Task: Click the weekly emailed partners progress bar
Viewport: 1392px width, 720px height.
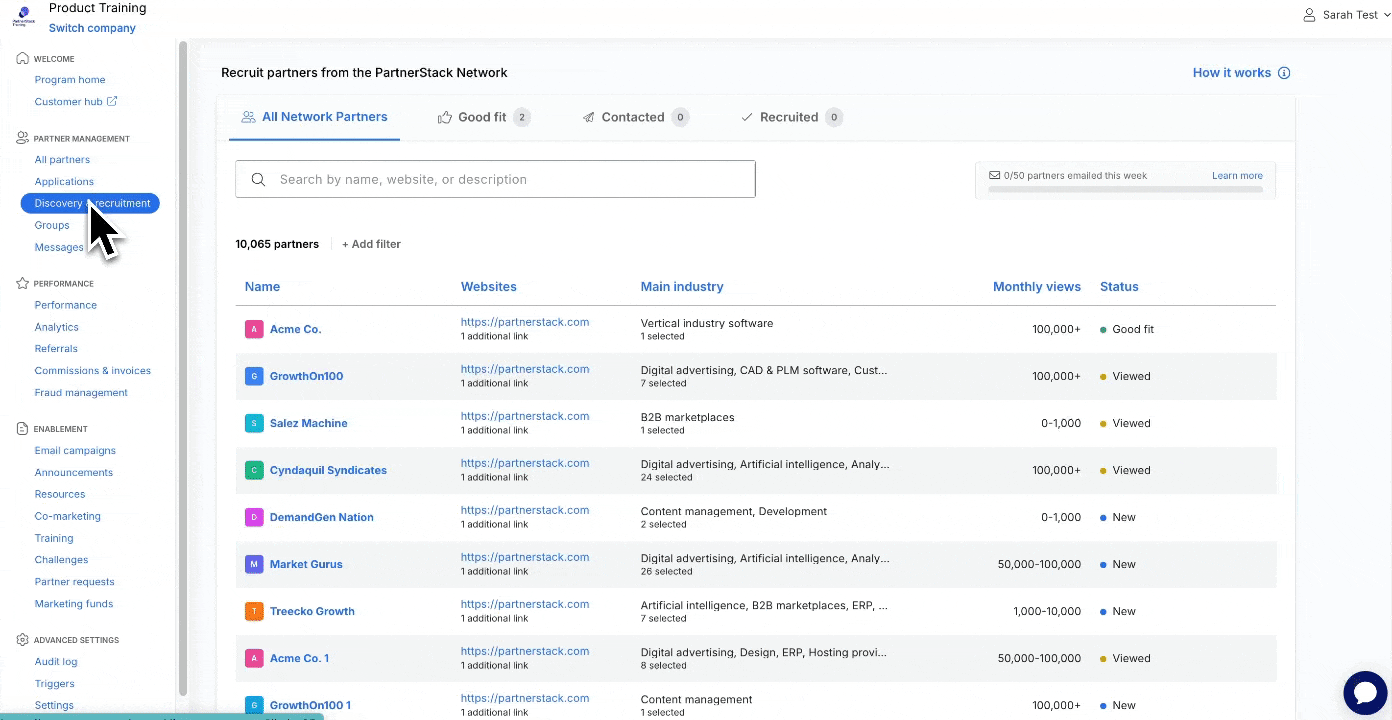Action: (x=1125, y=189)
